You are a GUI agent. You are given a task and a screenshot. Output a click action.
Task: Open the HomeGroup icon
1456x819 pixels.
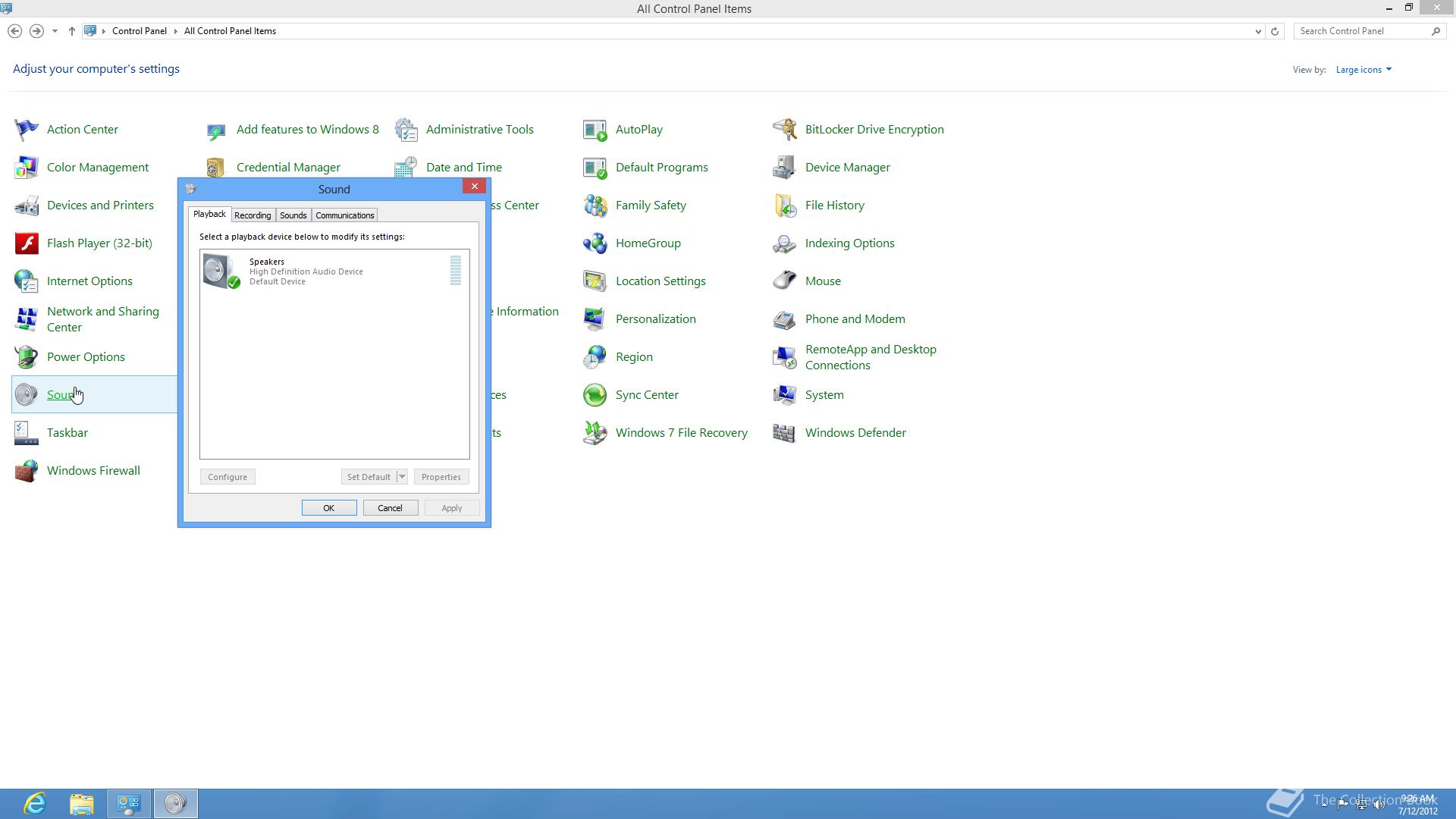[595, 243]
